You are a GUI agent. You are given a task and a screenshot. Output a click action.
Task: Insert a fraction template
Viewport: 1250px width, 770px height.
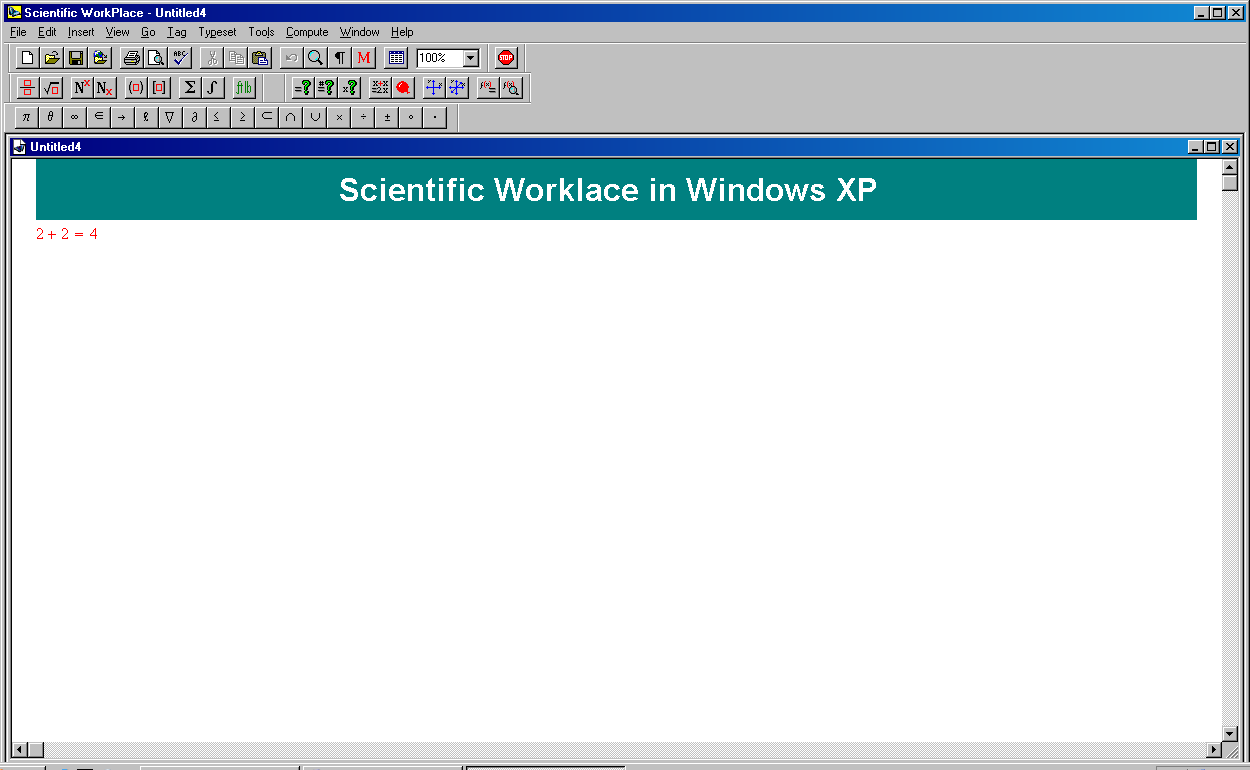pos(28,88)
